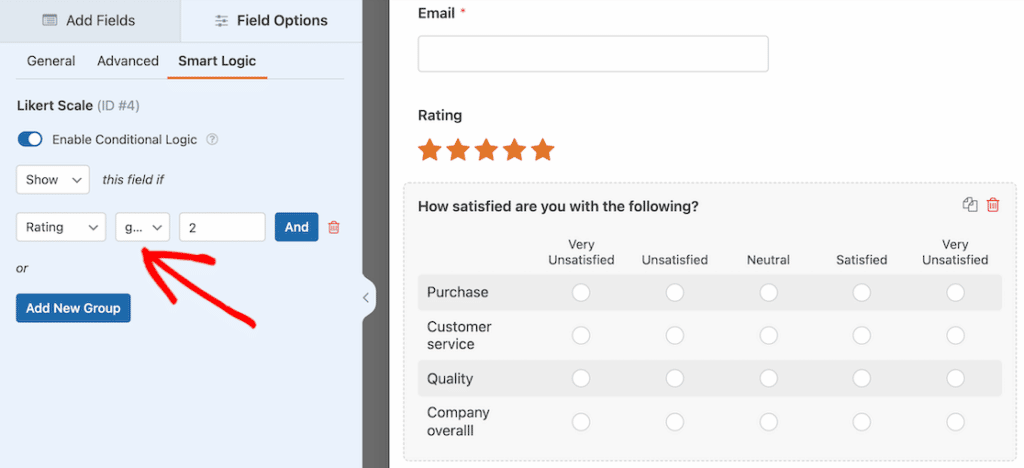Delete the Rating rule with the trash icon
Viewport: 1024px width, 468px height.
334,227
